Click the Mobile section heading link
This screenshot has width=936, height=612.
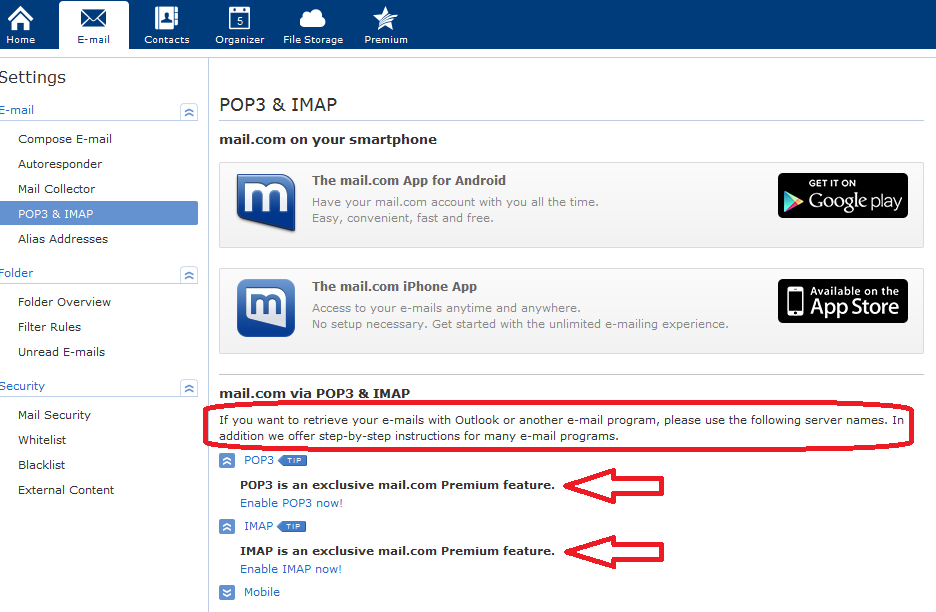tap(261, 592)
